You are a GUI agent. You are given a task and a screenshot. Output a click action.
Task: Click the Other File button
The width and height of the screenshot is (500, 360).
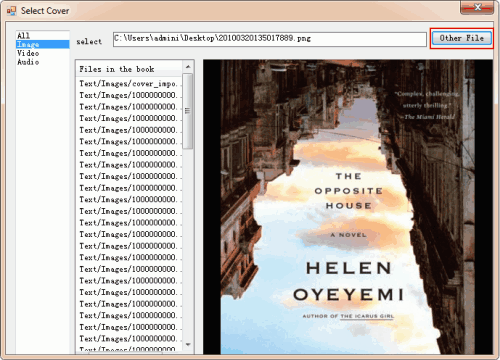[x=462, y=38]
